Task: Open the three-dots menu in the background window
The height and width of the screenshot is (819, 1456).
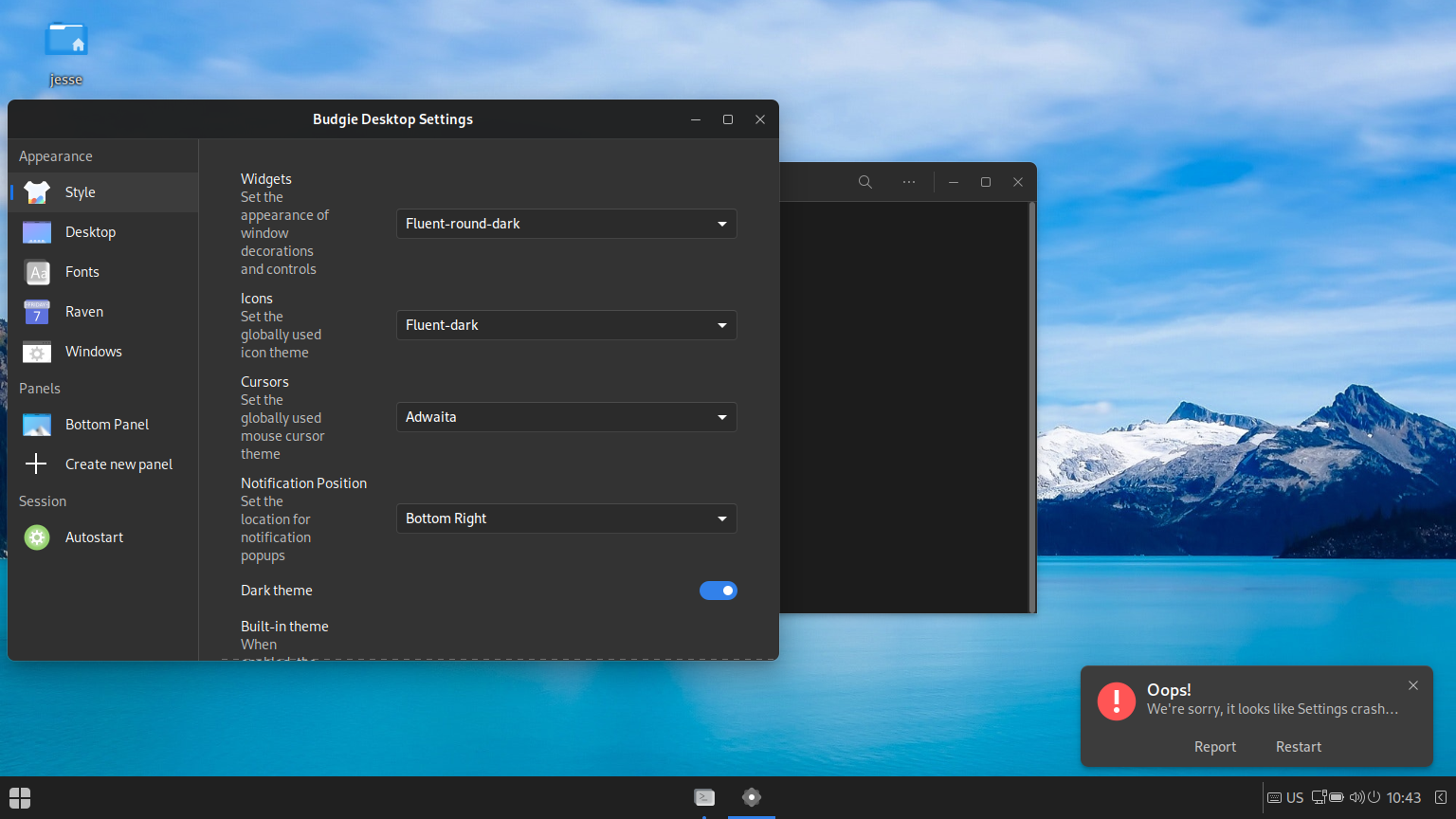Action: click(909, 182)
